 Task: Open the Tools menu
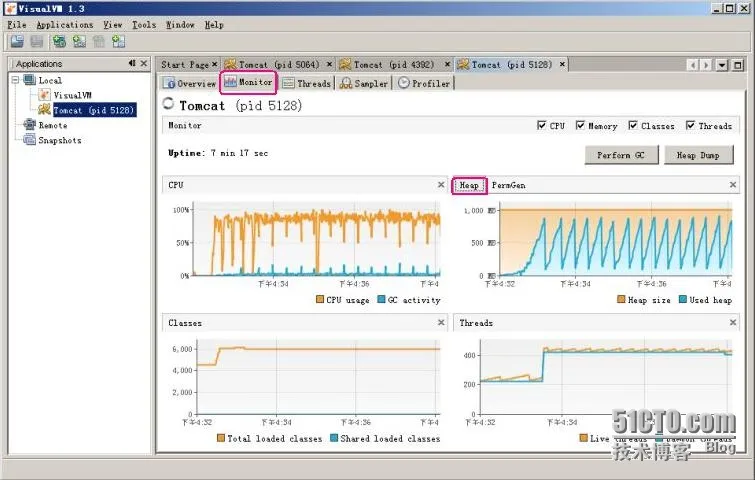tap(144, 25)
